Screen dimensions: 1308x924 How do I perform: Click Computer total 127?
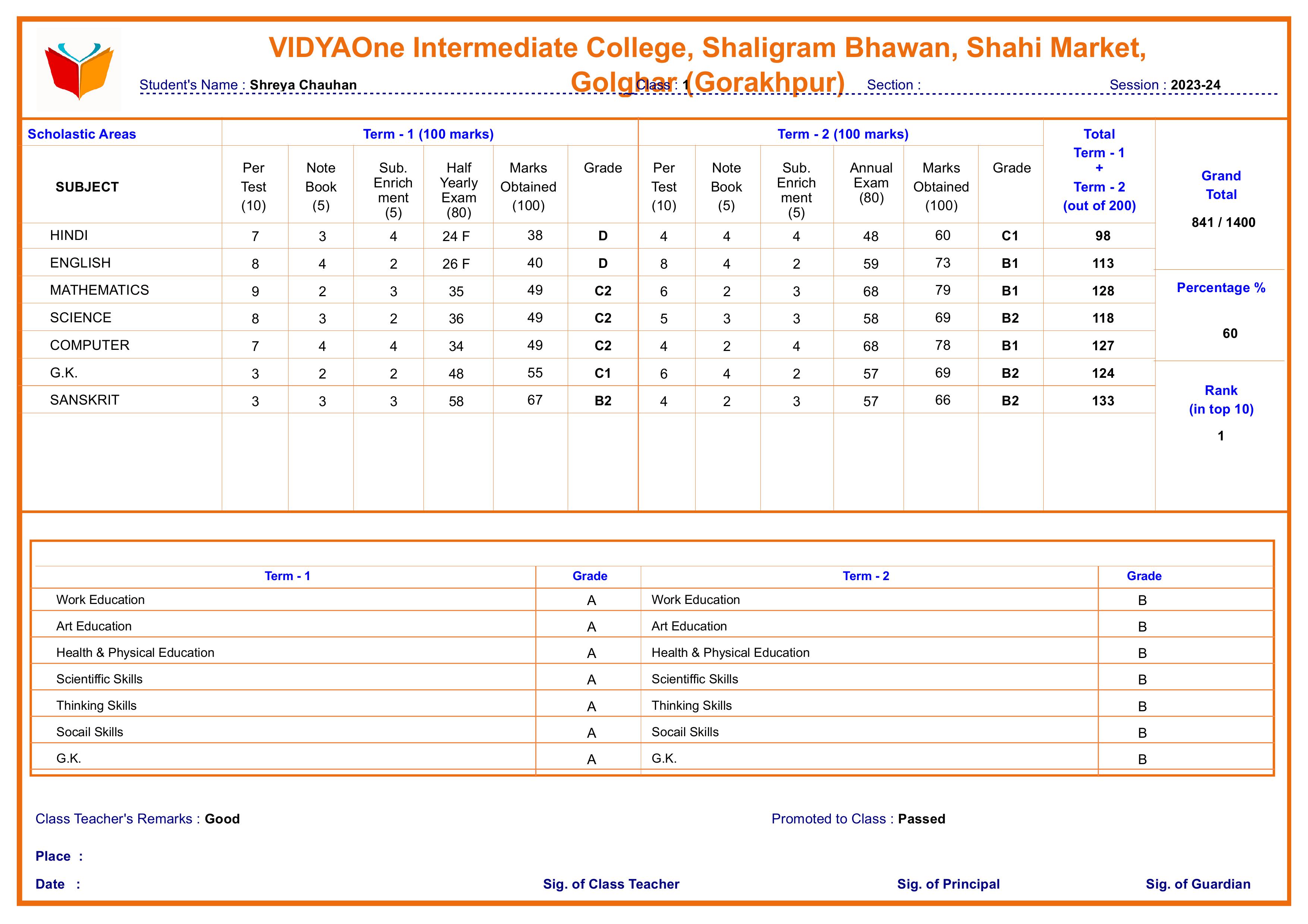pos(1103,346)
